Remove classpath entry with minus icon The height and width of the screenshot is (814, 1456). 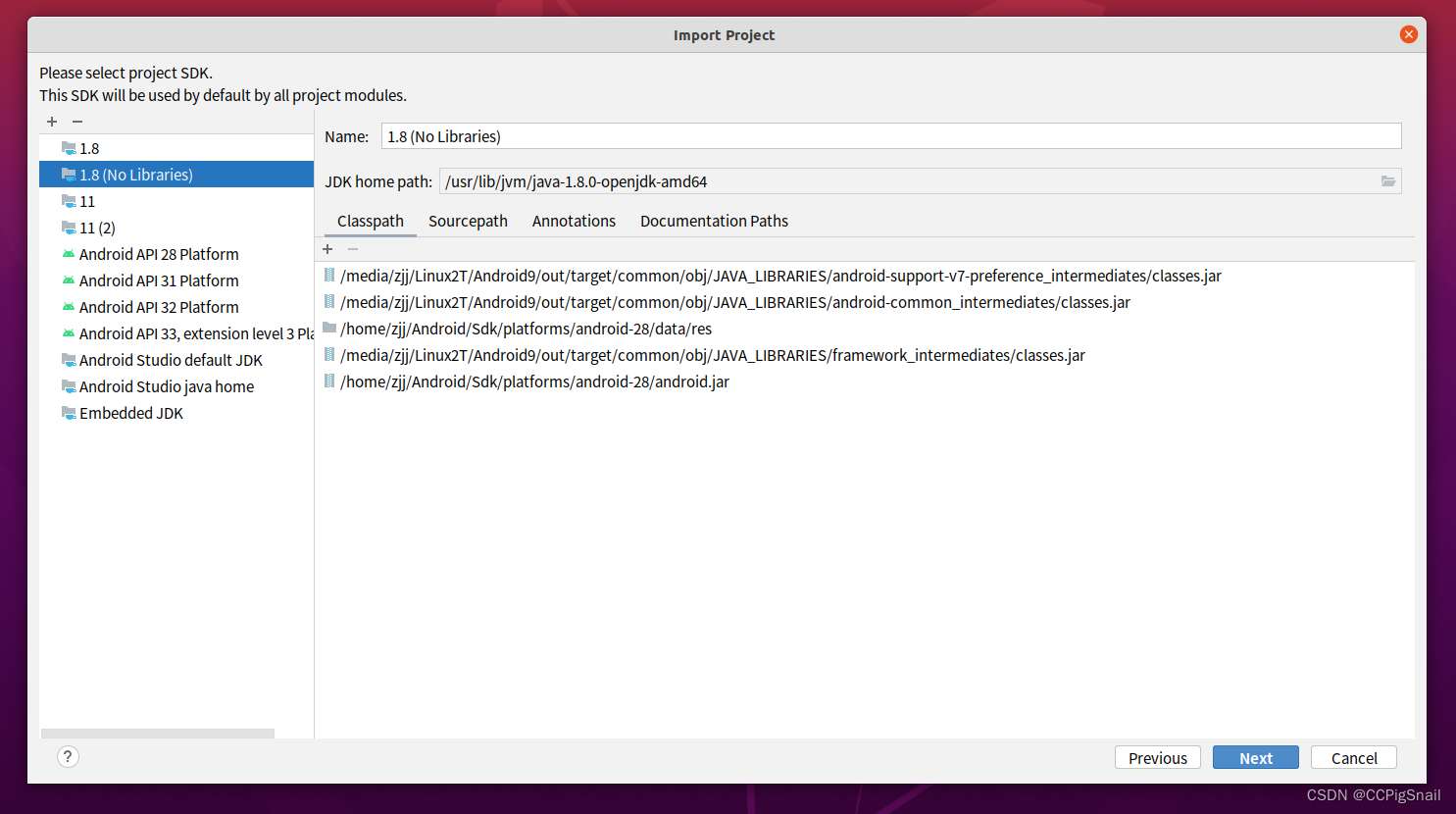click(353, 249)
